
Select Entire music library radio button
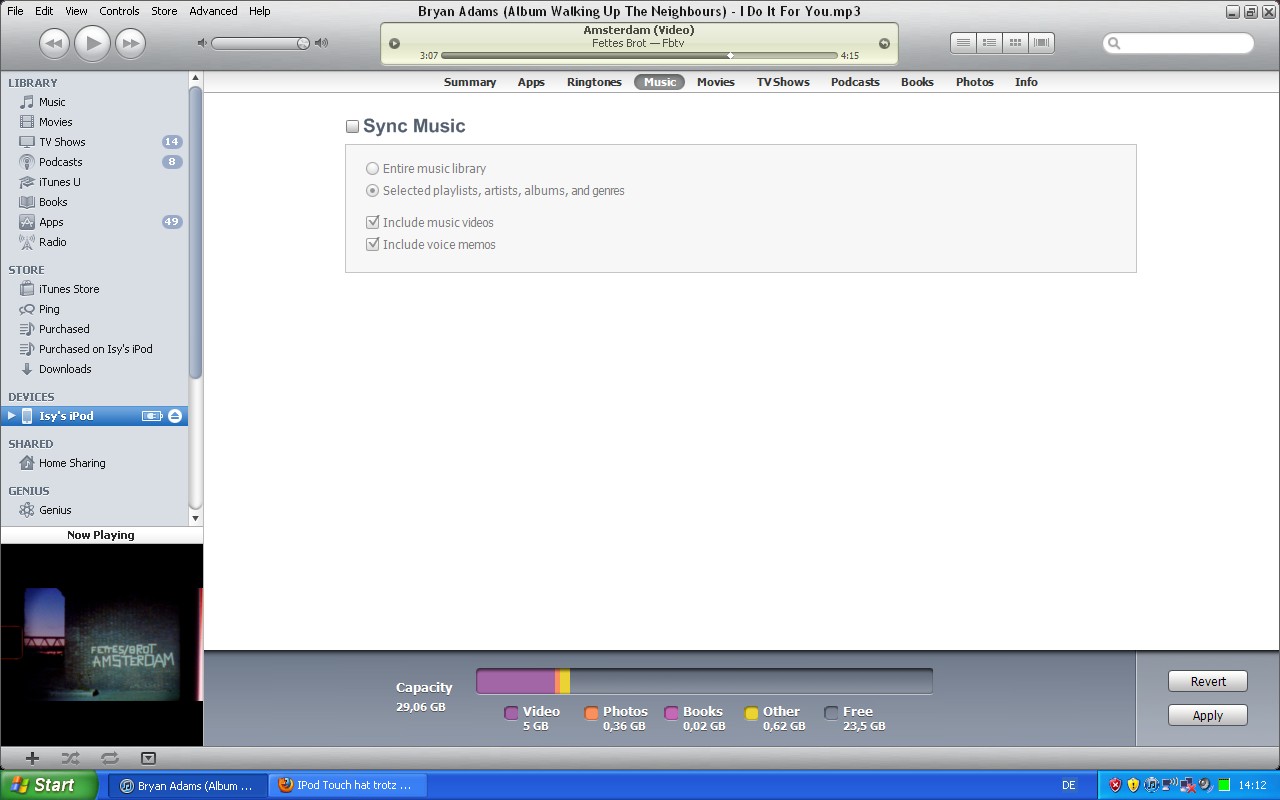tap(372, 168)
